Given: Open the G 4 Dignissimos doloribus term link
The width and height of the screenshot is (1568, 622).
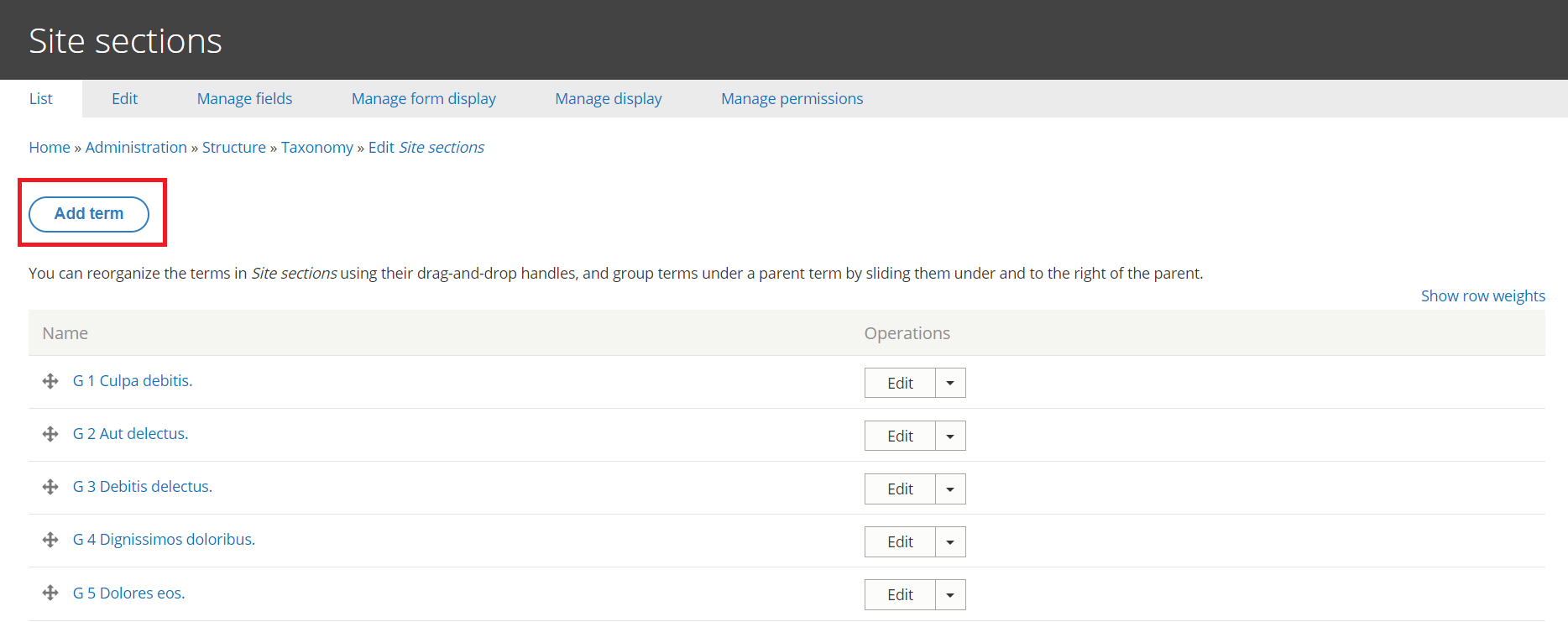Looking at the screenshot, I should pos(164,539).
